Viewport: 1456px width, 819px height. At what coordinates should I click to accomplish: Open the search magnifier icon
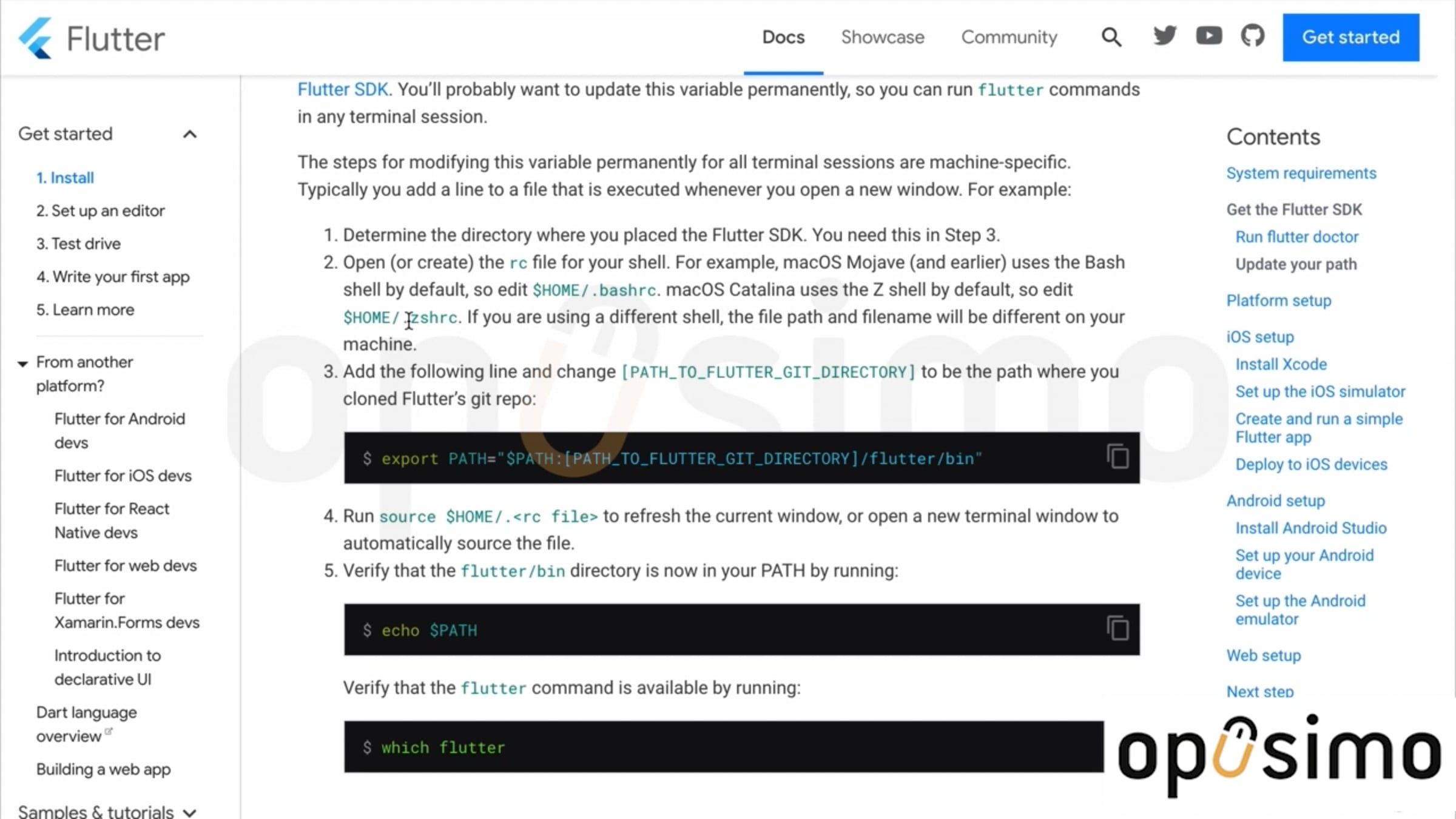point(1111,37)
